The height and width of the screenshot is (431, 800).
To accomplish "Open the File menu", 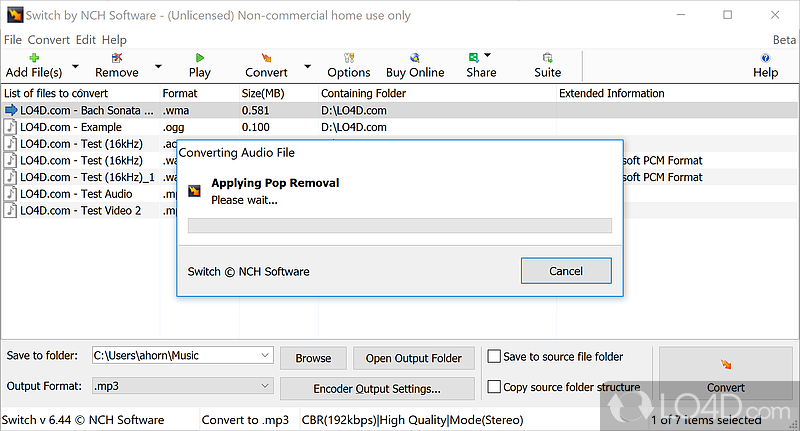I will pyautogui.click(x=12, y=40).
